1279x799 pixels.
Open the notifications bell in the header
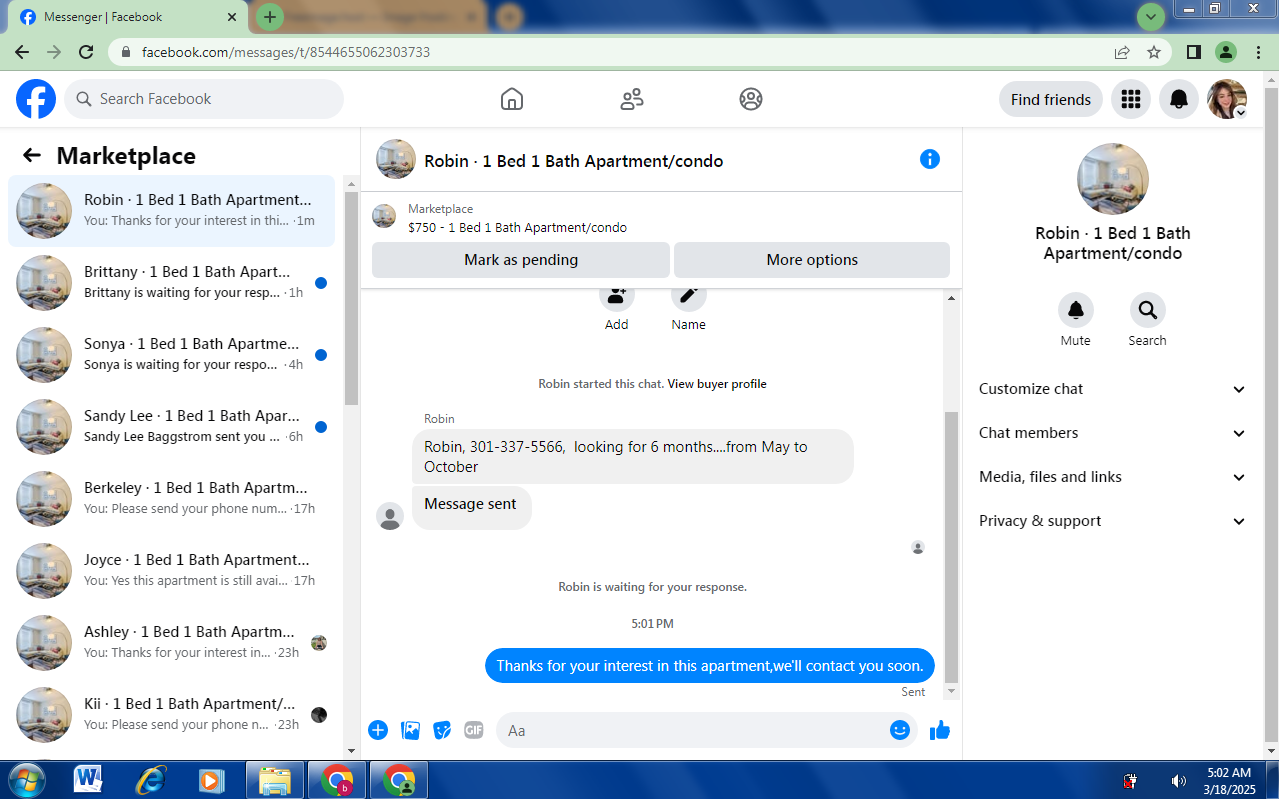(x=1179, y=99)
